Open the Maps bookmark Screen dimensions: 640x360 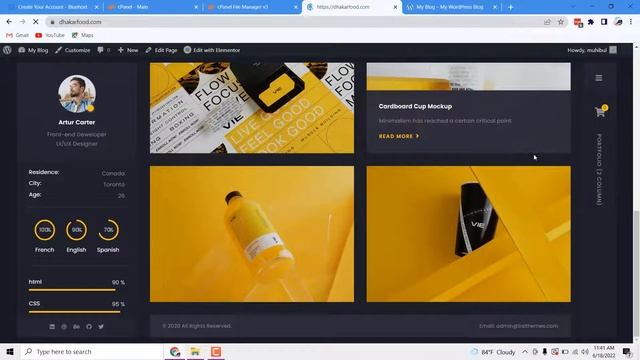(x=82, y=35)
